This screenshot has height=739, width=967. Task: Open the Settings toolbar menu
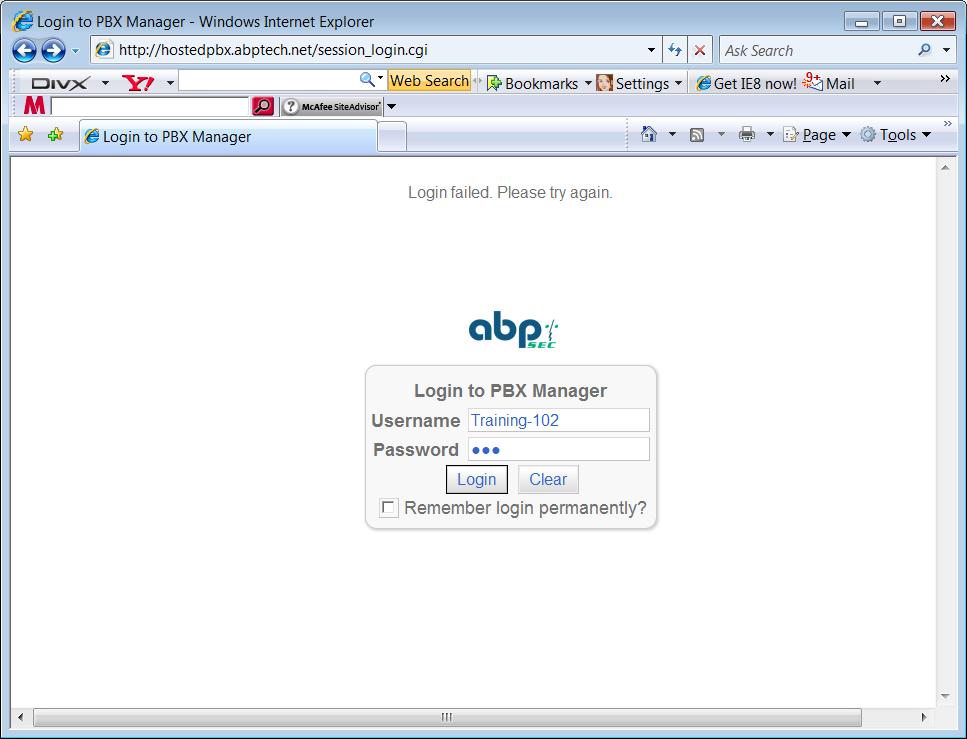point(640,83)
